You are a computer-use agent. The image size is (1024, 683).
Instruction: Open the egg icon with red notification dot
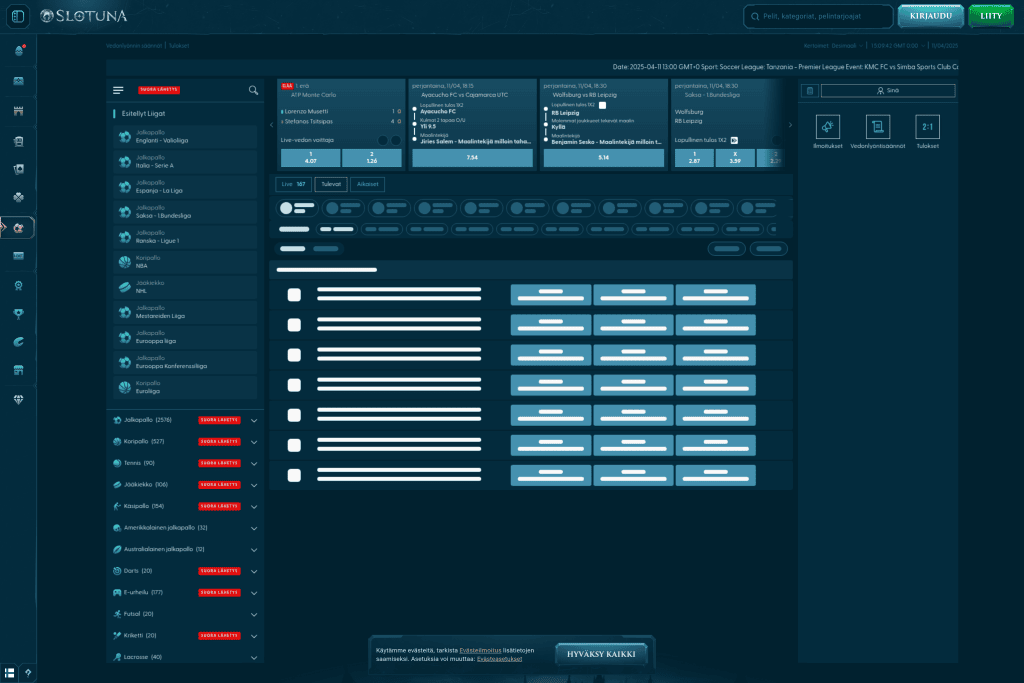pyautogui.click(x=19, y=50)
